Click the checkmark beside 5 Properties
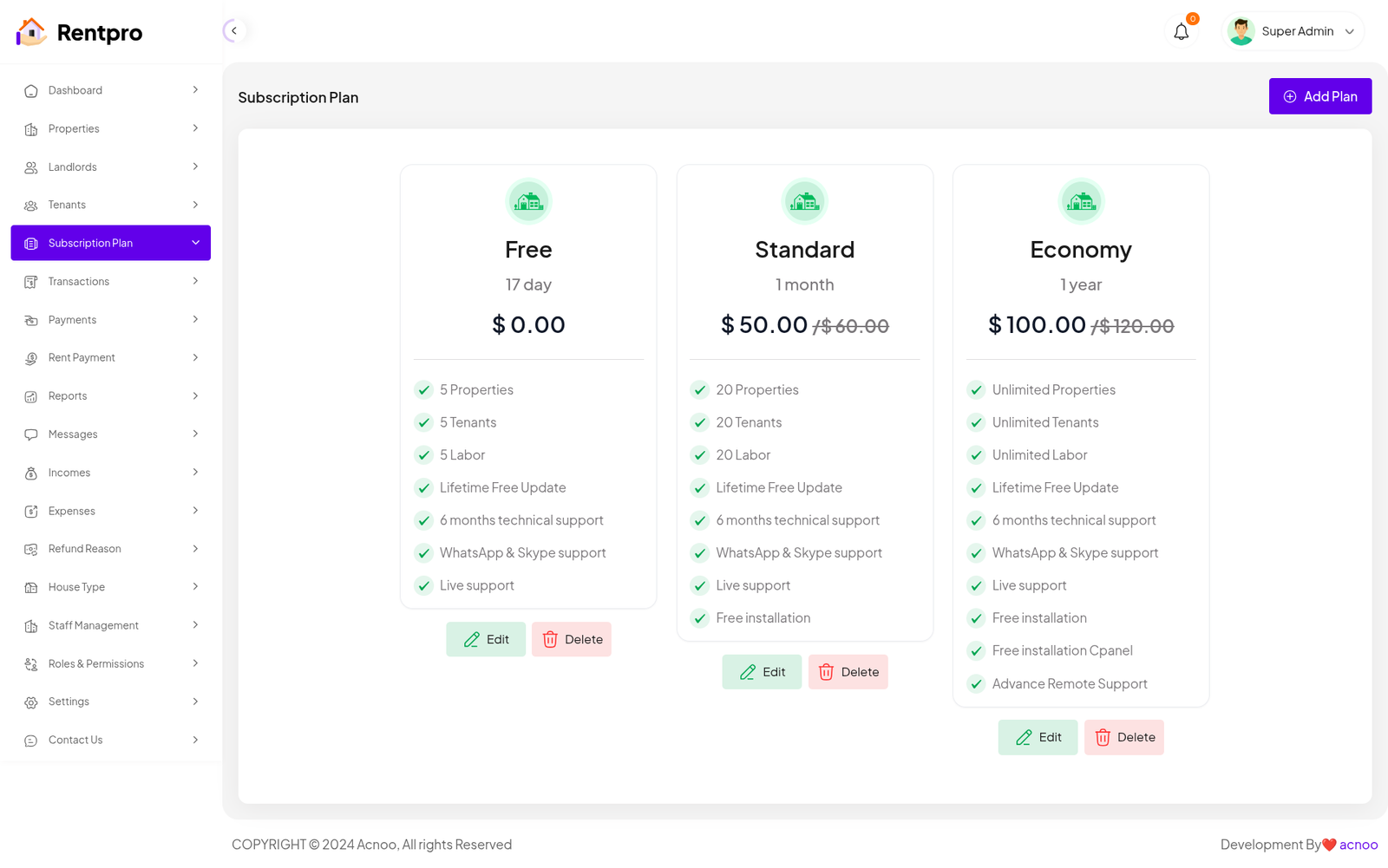The height and width of the screenshot is (868, 1388). point(423,390)
